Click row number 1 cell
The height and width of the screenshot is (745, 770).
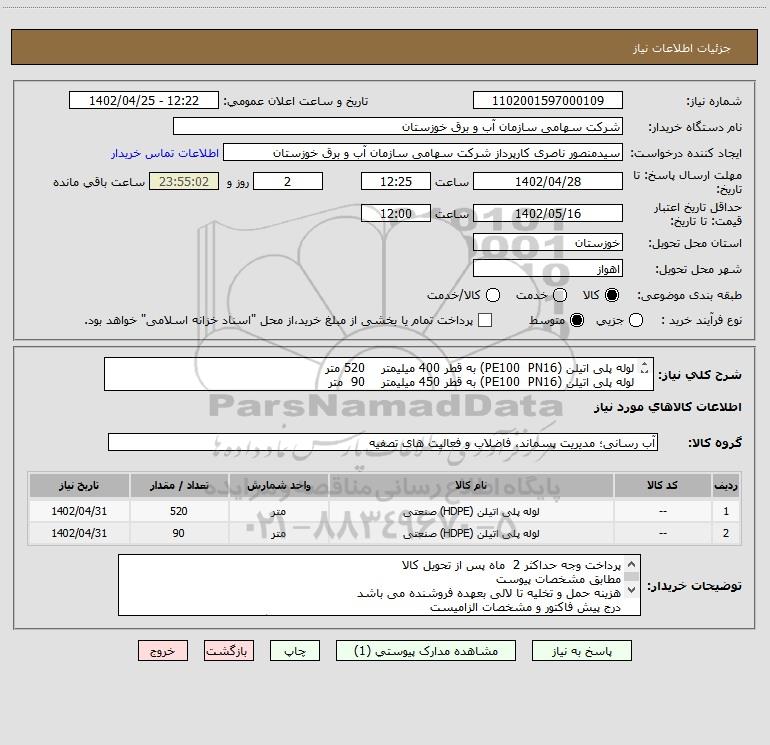pyautogui.click(x=726, y=511)
